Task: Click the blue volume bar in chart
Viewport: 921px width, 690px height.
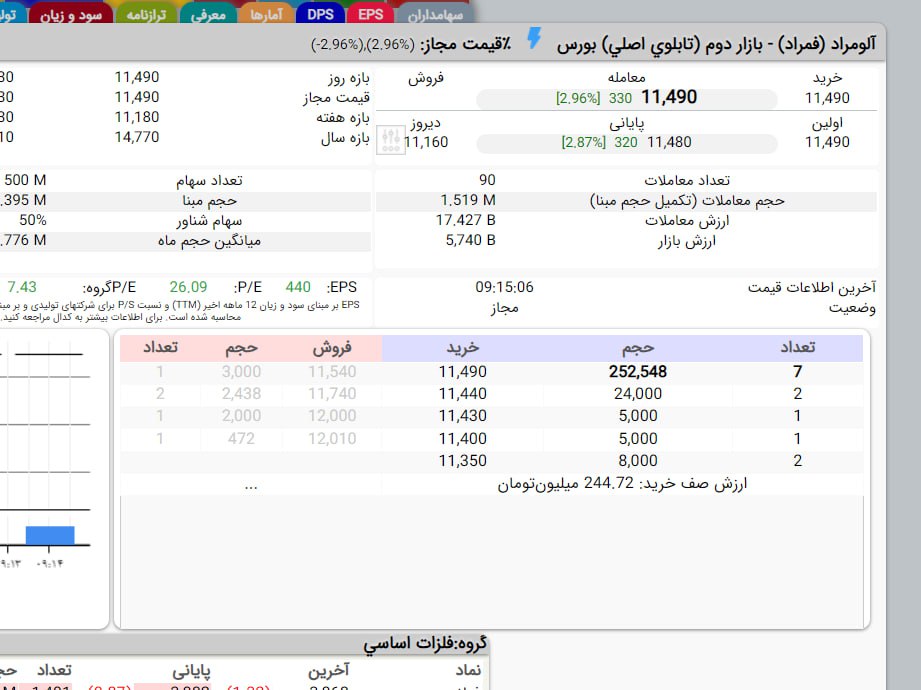Action: pyautogui.click(x=50, y=536)
